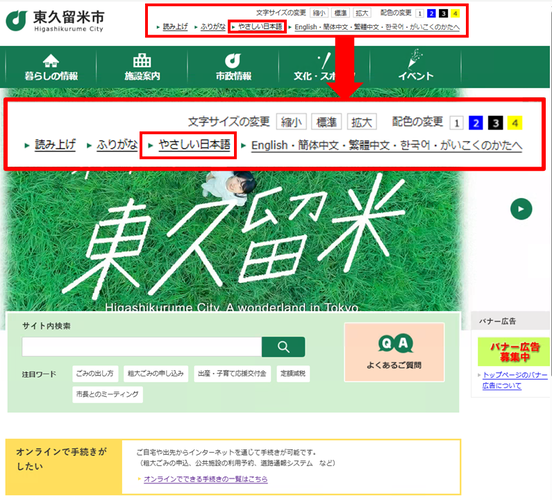Select the 出産・子育て応援交付金 keyword tag
The width and height of the screenshot is (552, 500).
[232, 374]
